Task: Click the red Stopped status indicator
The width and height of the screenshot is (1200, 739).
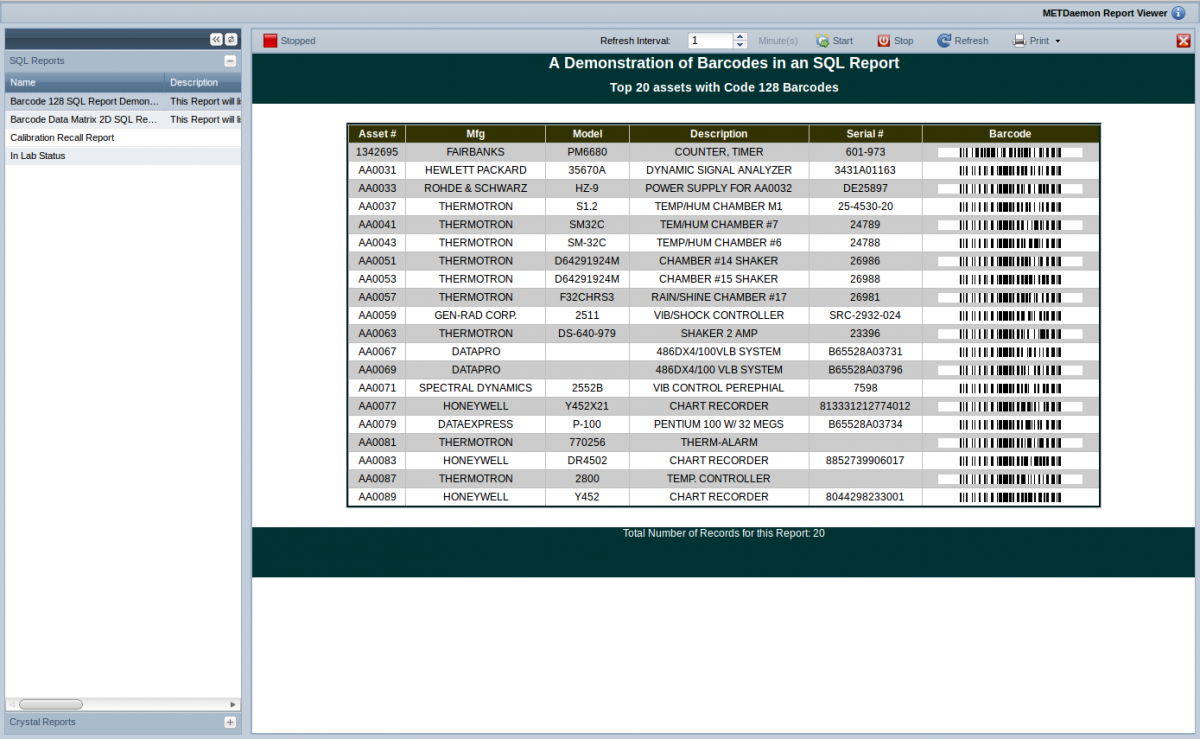Action: (x=270, y=41)
